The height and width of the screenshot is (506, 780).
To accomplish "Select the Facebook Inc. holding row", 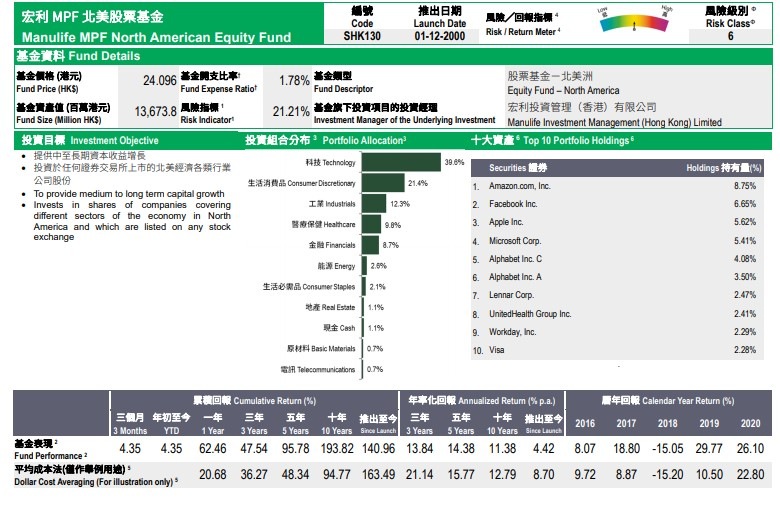I will tap(617, 204).
